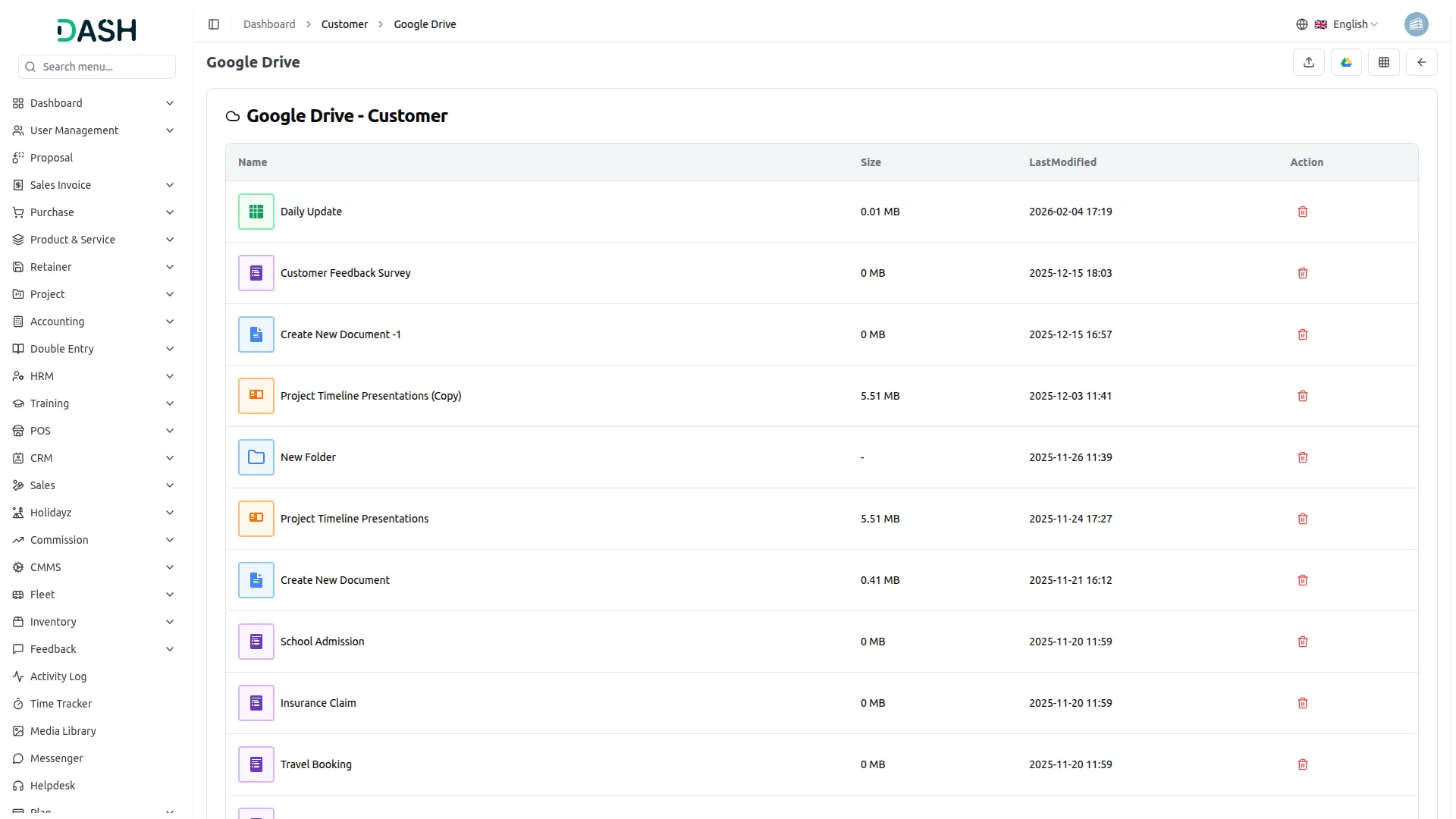Switch to grid view icon
Viewport: 1456px width, 819px height.
[x=1384, y=62]
